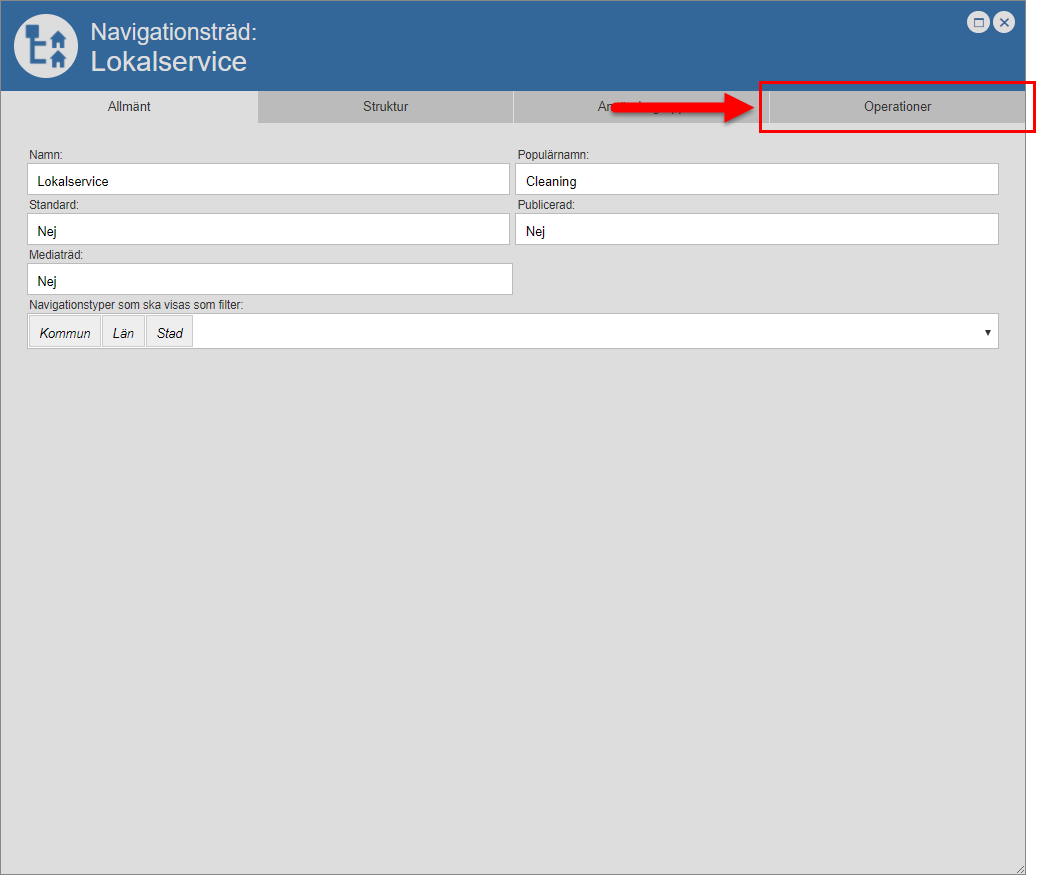Open the tab partly hidden by red arrow
This screenshot has height=875, width=1037.
pos(580,107)
